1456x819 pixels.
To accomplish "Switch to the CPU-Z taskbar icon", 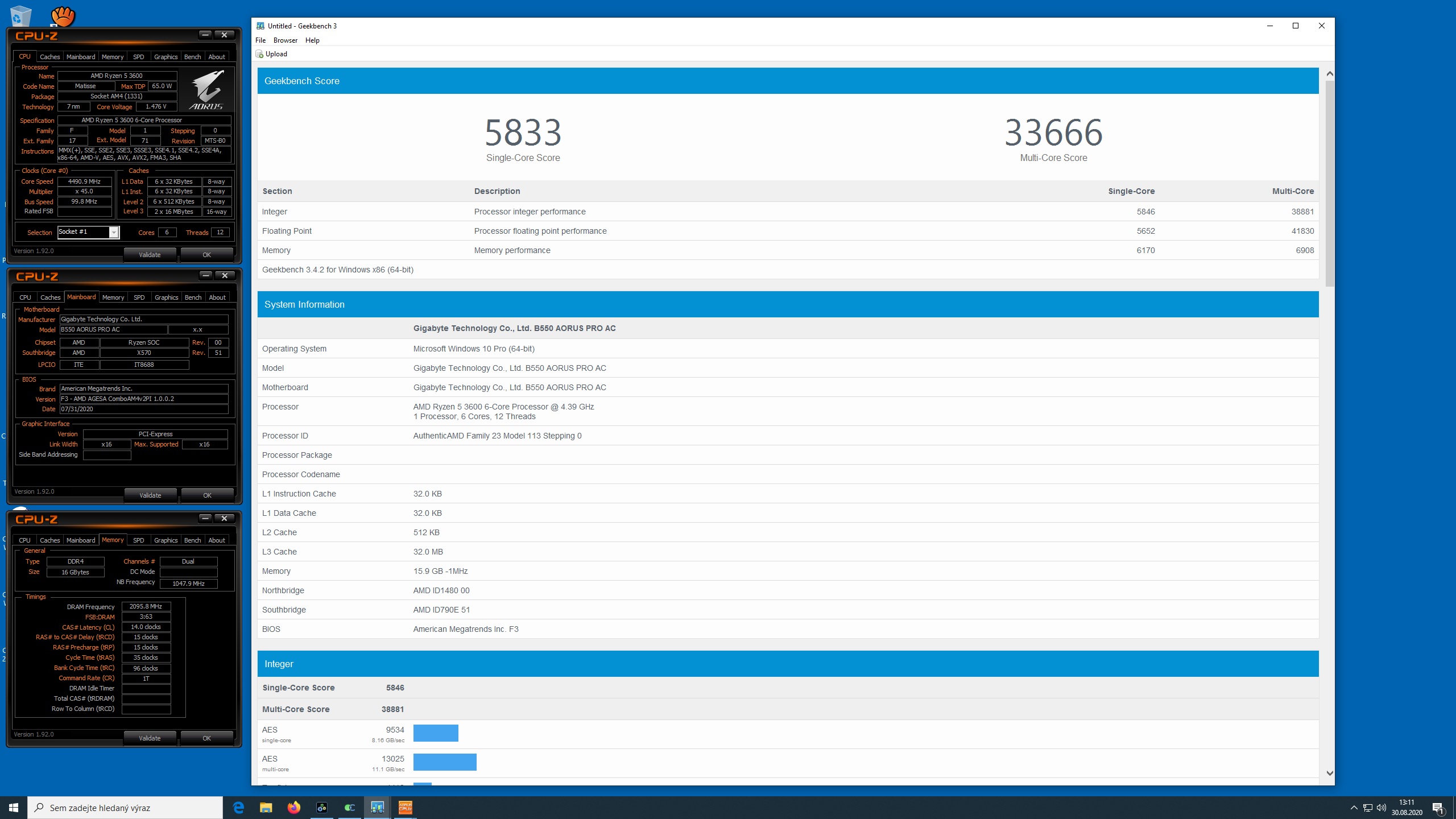I will tap(406, 808).
